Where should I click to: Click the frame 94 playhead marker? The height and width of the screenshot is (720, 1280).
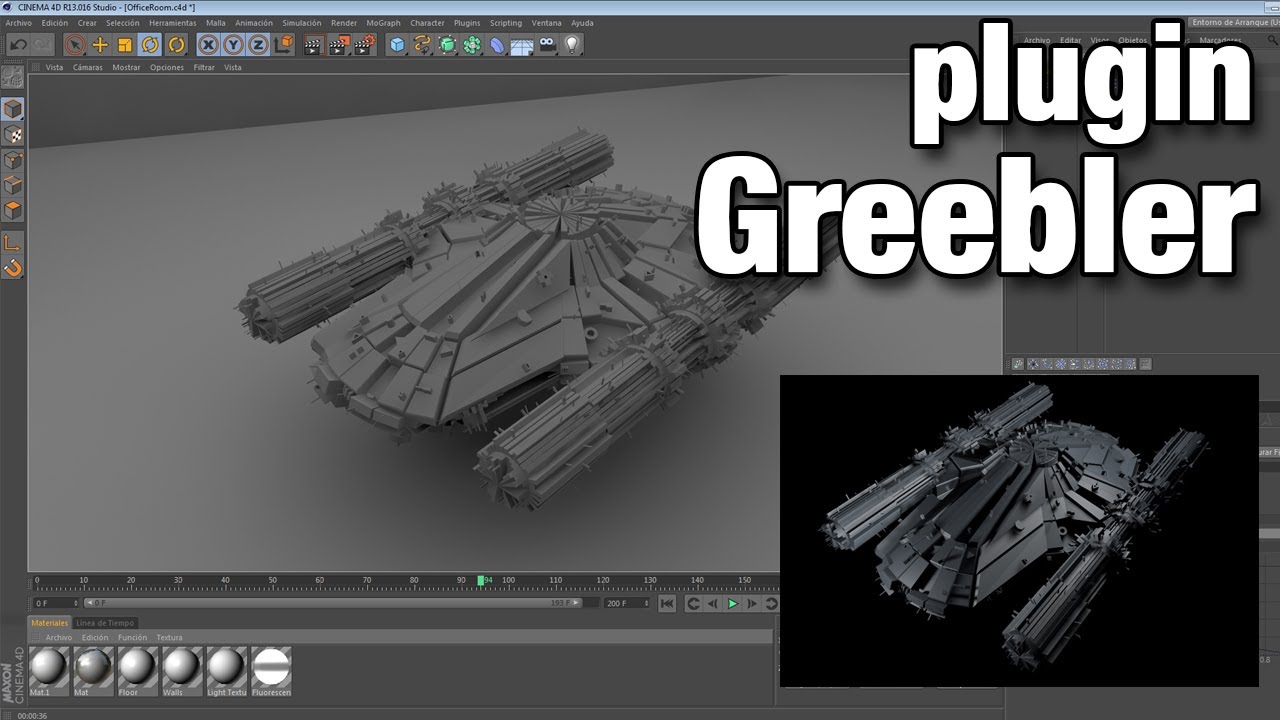pos(481,580)
